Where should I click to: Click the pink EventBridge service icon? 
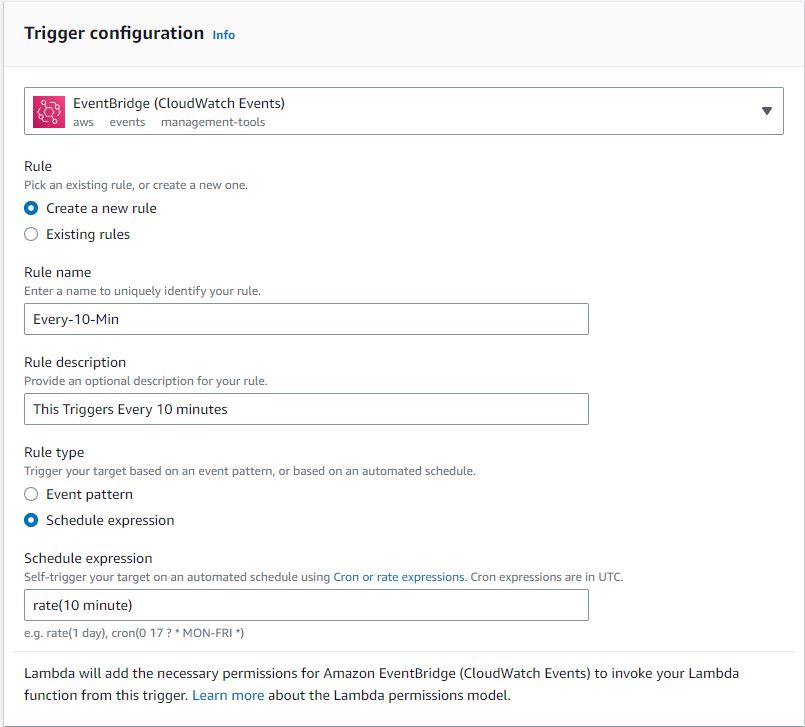click(49, 111)
